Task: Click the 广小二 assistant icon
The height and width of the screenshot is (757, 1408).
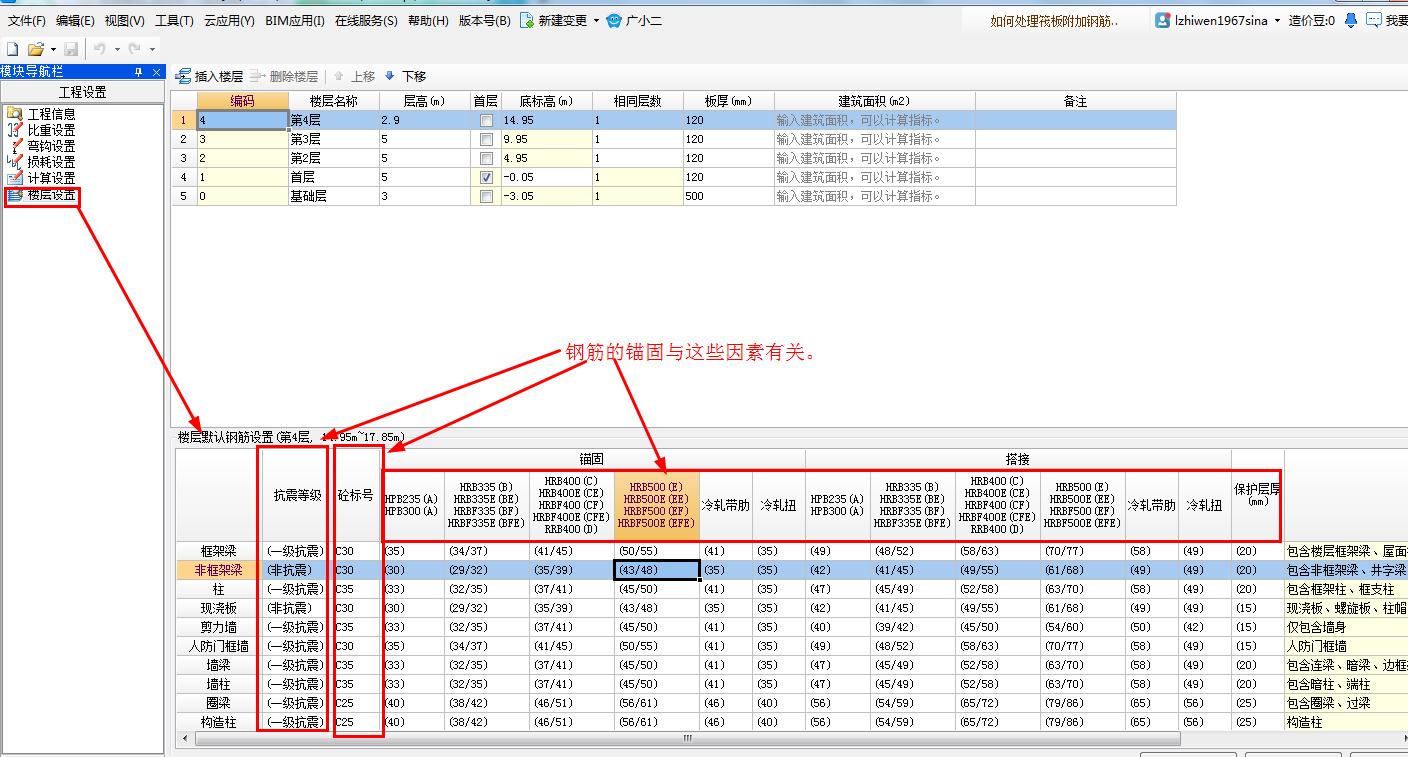Action: tap(614, 20)
